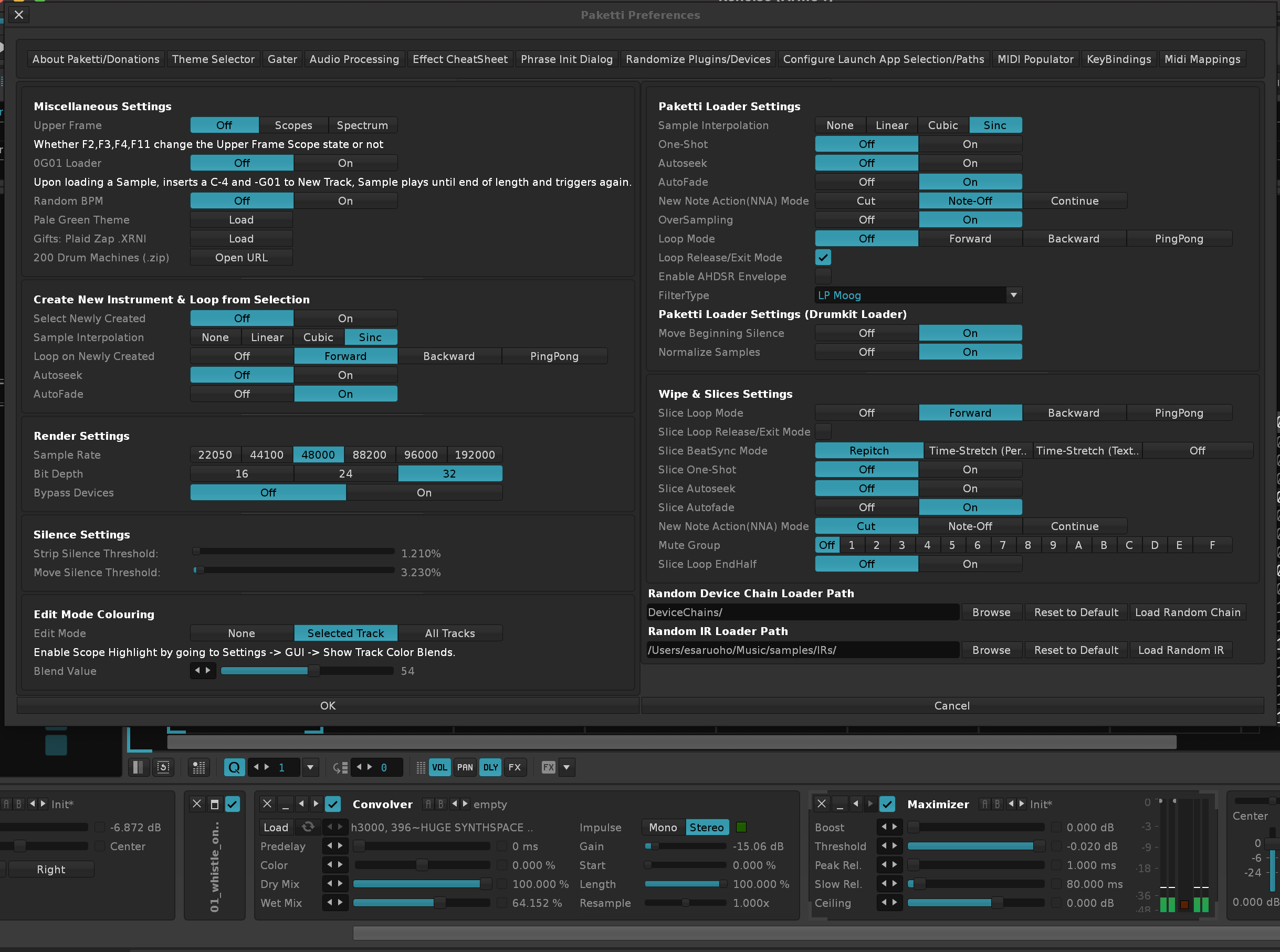This screenshot has width=1280, height=952.
Task: Click the Load Random Chain button
Action: (x=1187, y=612)
